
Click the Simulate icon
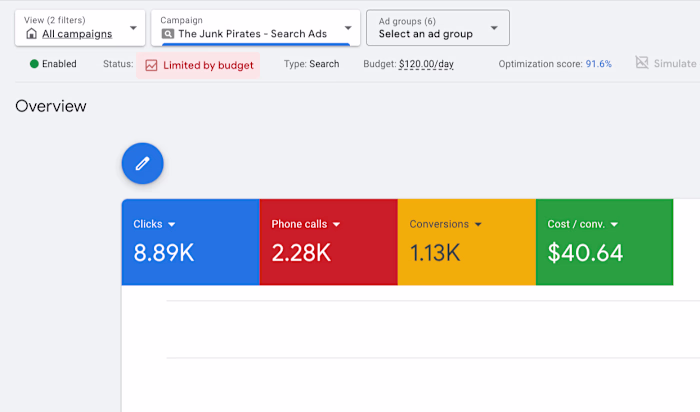click(x=642, y=63)
